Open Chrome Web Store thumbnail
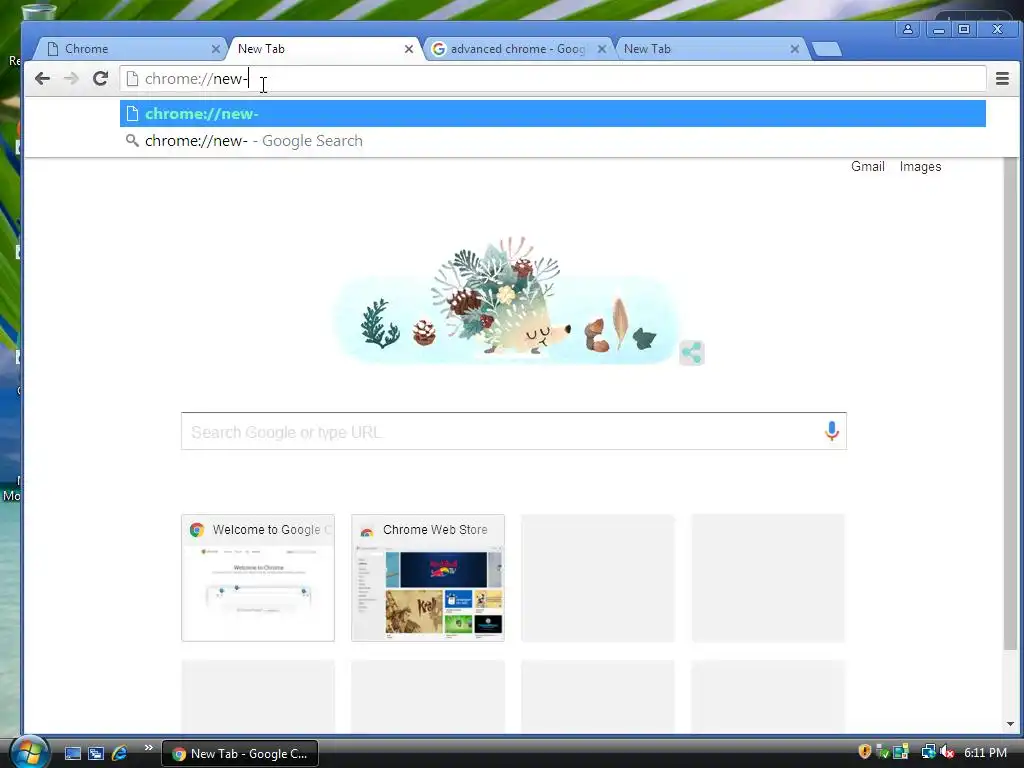 tap(428, 578)
